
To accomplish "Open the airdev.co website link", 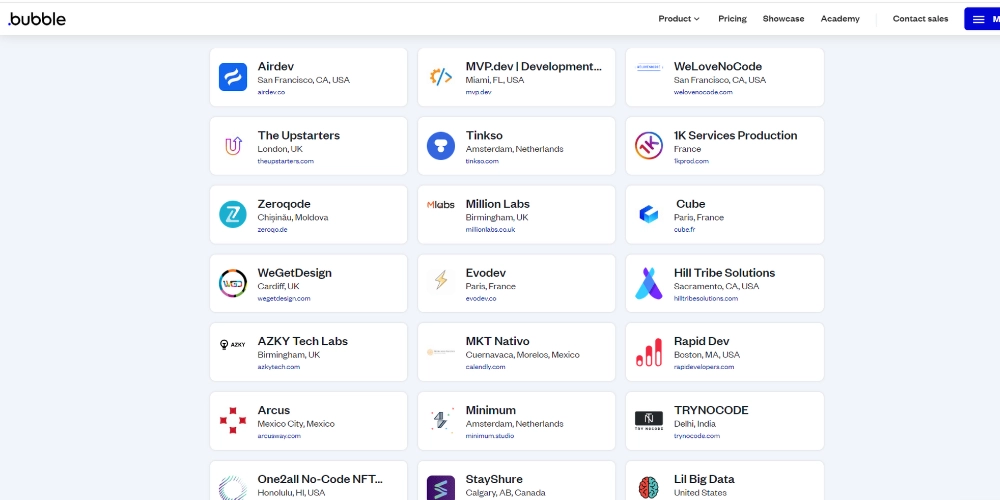I will 271,92.
